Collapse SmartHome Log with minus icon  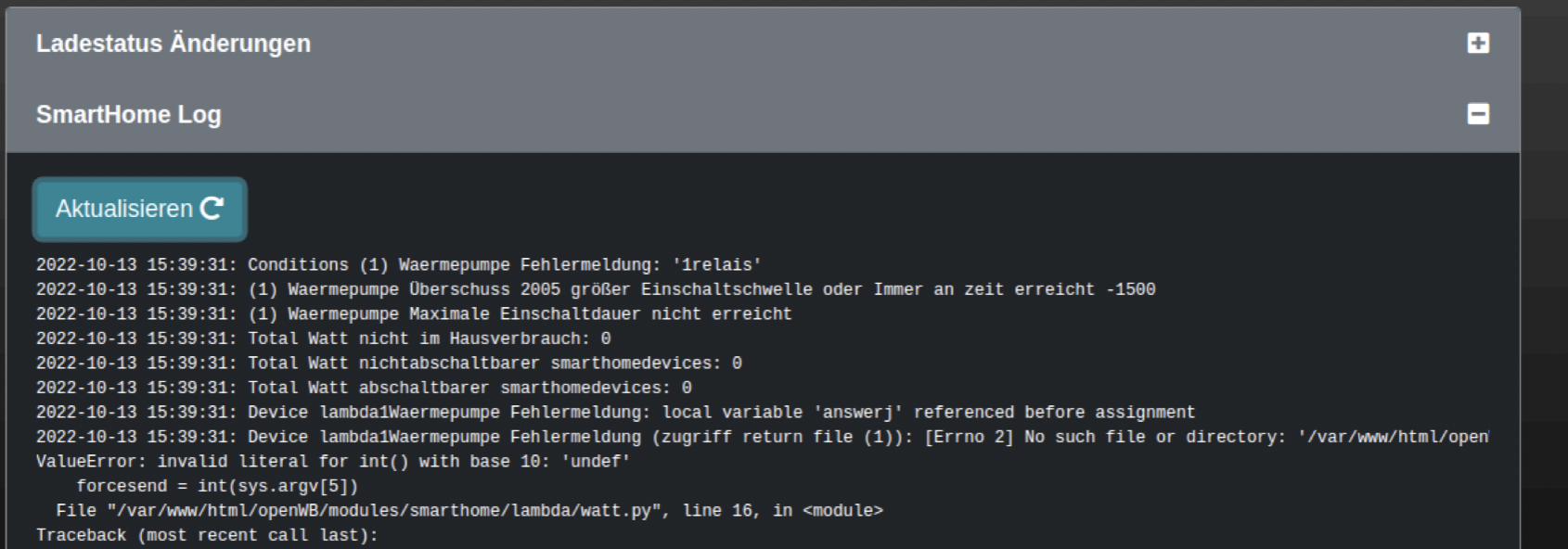tap(1478, 114)
